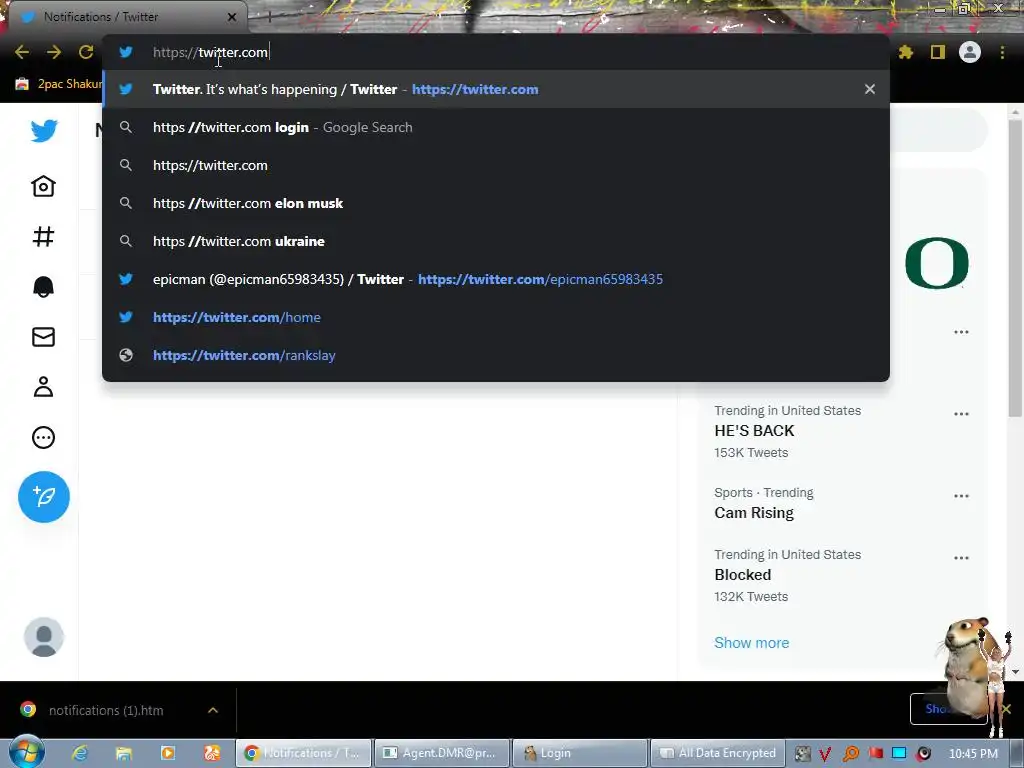This screenshot has width=1024, height=768.
Task: Click the page vertical scrollbar thumb
Action: tap(1015, 268)
